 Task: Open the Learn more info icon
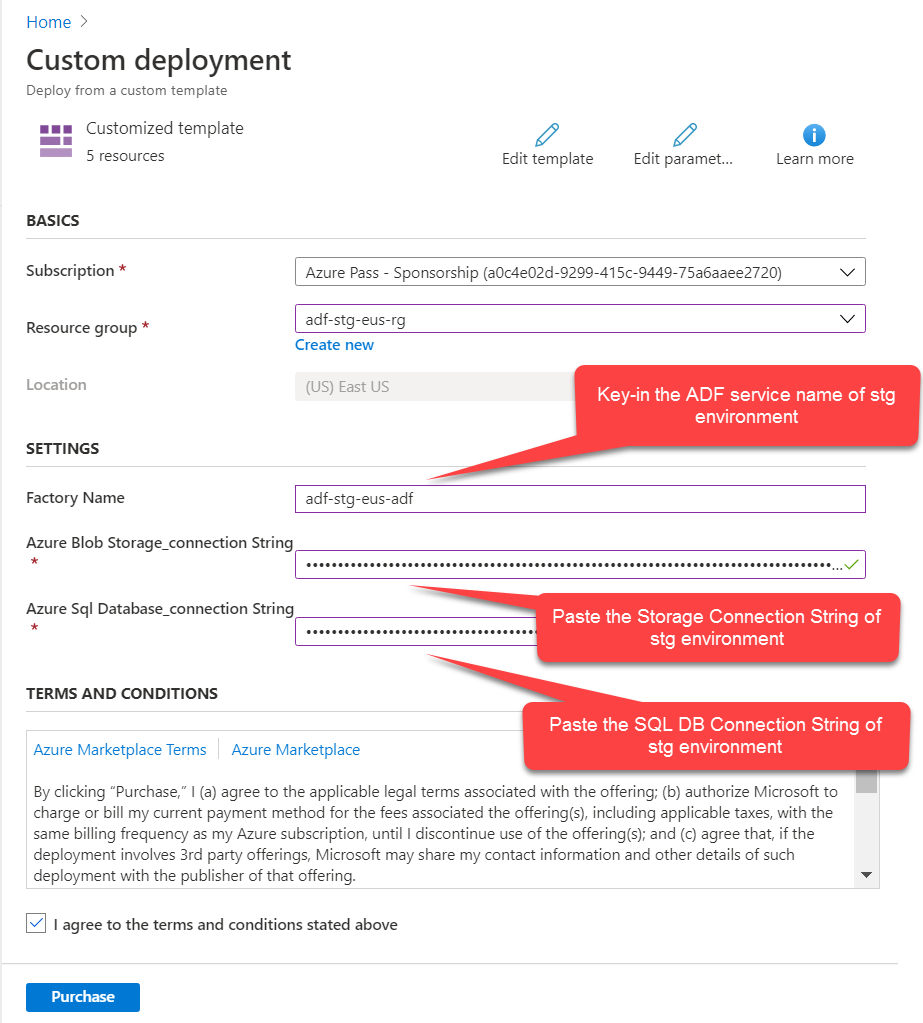[x=814, y=135]
